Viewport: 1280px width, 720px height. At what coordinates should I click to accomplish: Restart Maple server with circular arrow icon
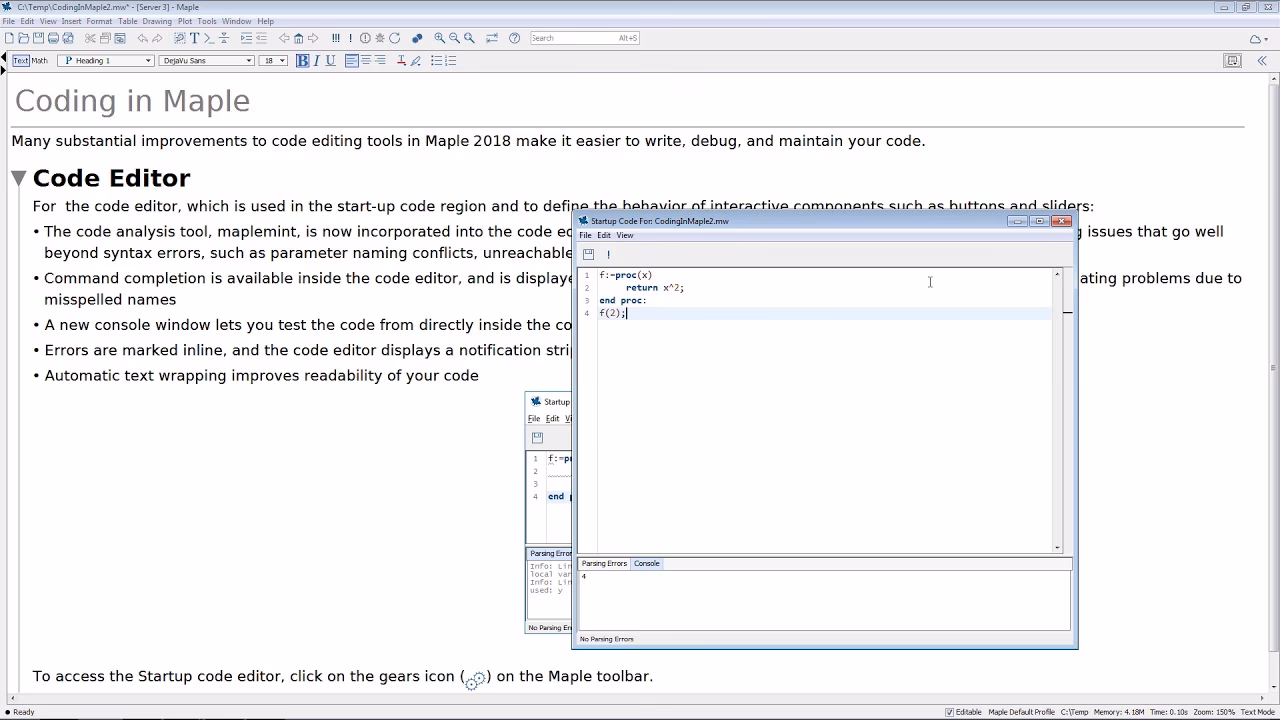click(395, 38)
